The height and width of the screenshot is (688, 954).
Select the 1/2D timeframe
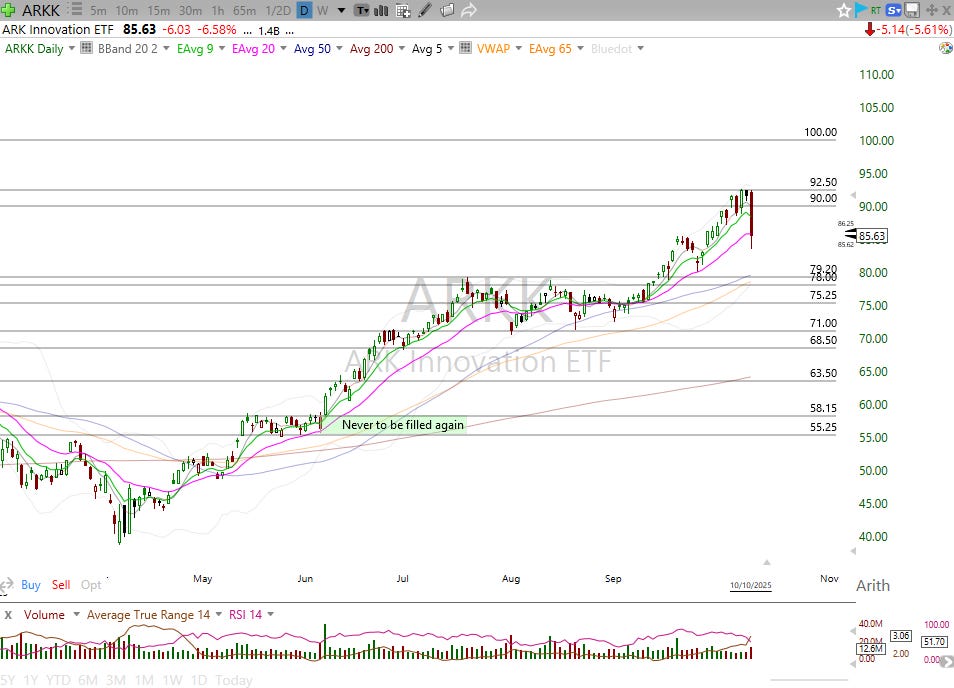pyautogui.click(x=278, y=10)
